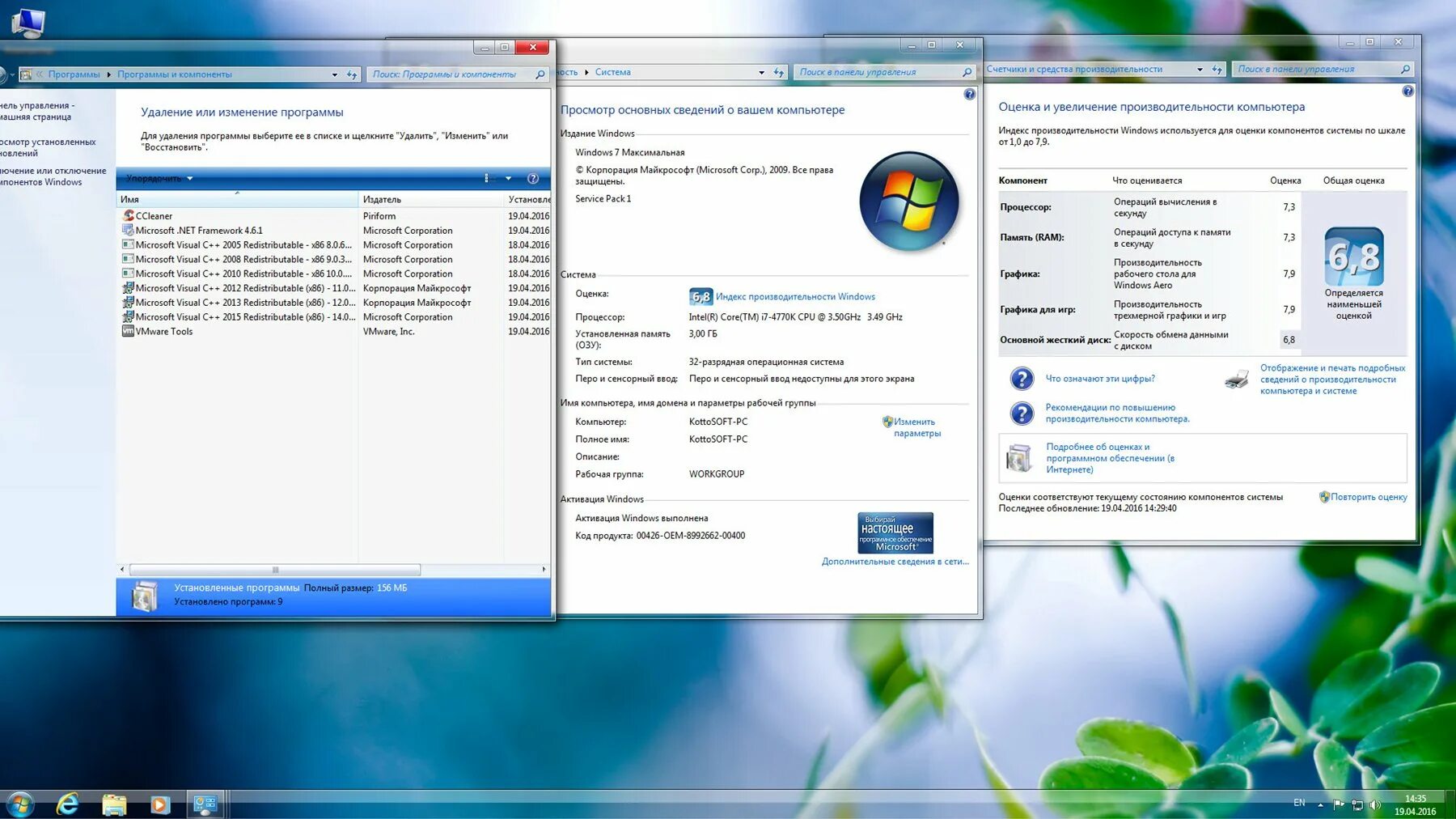Click the volume speaker tray icon
Viewport: 1456px width, 819px height.
1375,804
